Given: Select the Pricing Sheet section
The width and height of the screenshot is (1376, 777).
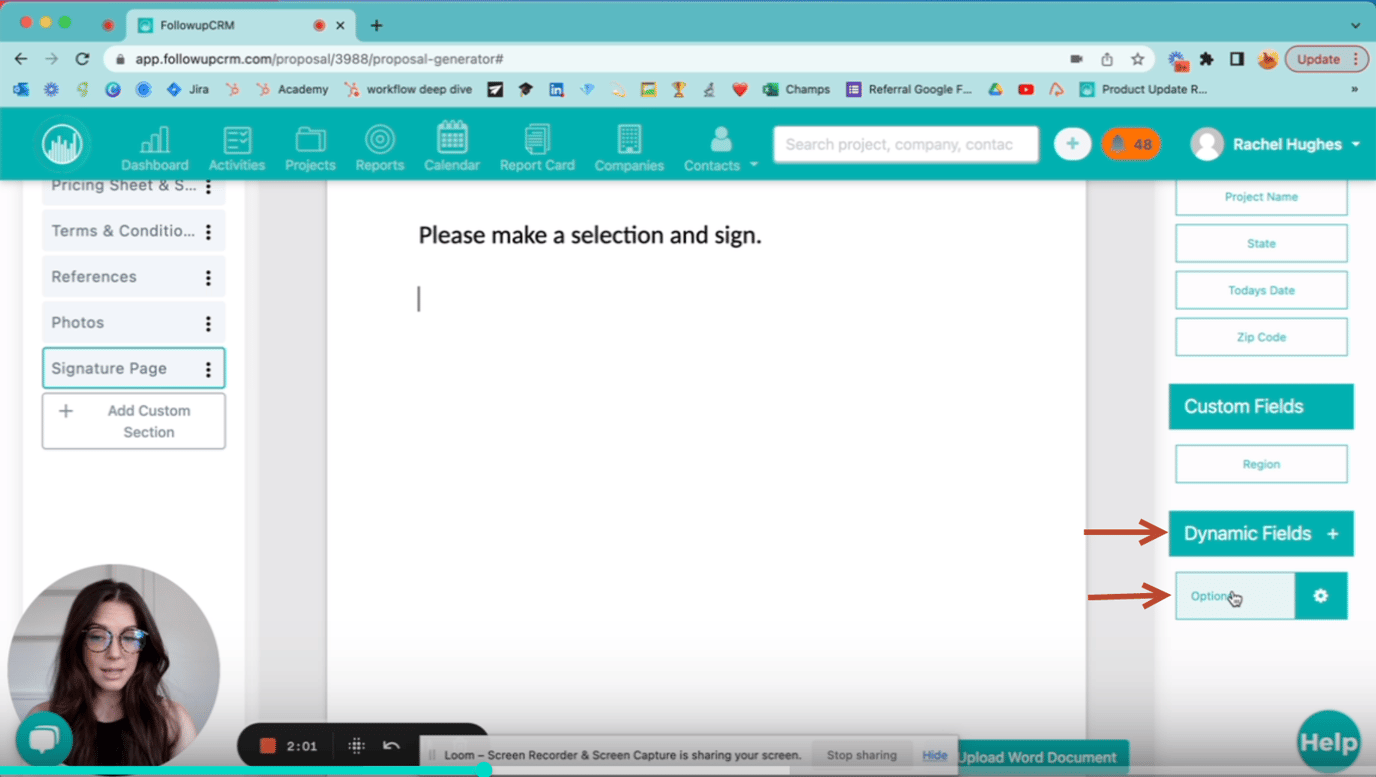Looking at the screenshot, I should pos(123,187).
